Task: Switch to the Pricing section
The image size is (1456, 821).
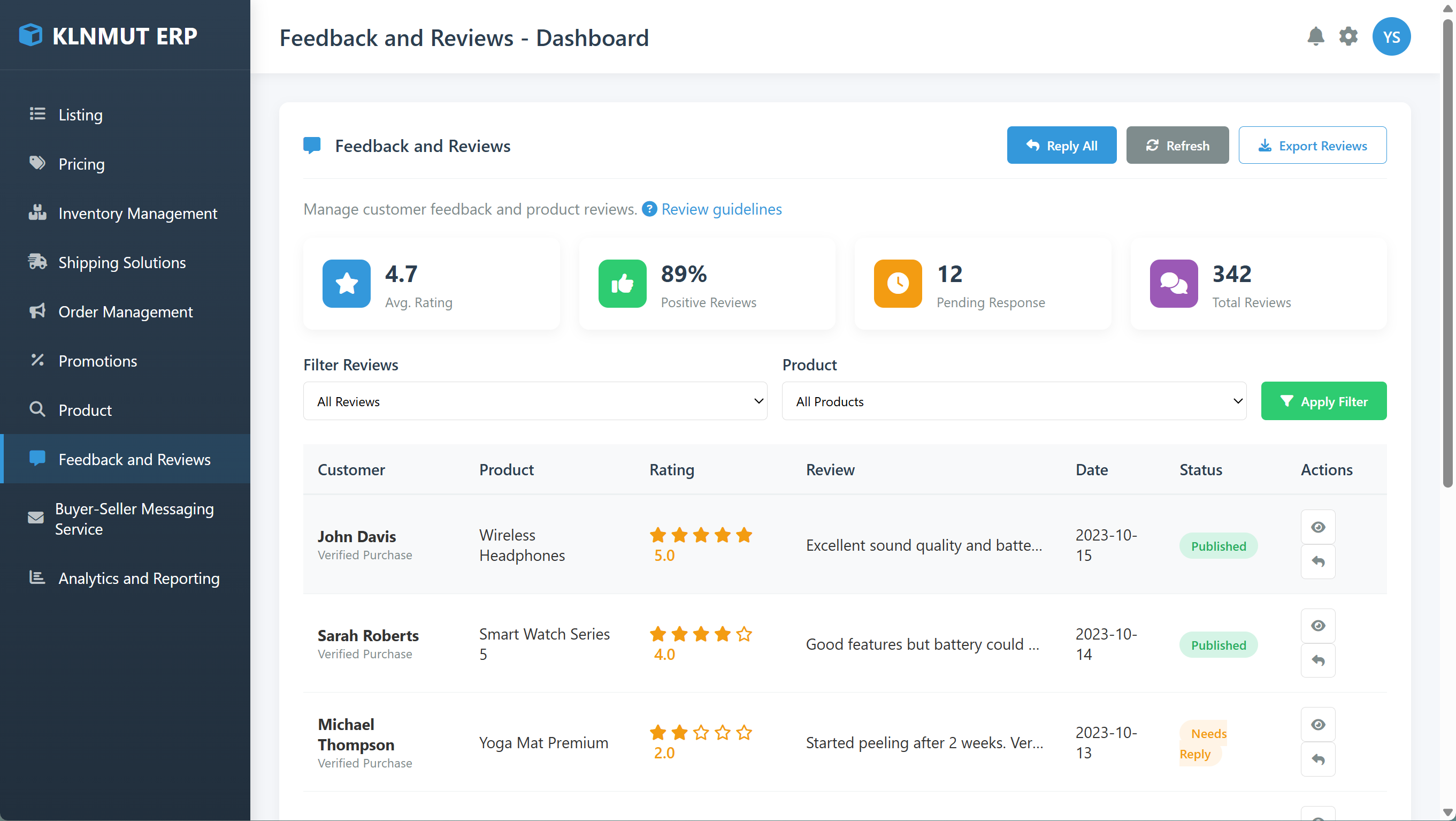Action: [81, 163]
